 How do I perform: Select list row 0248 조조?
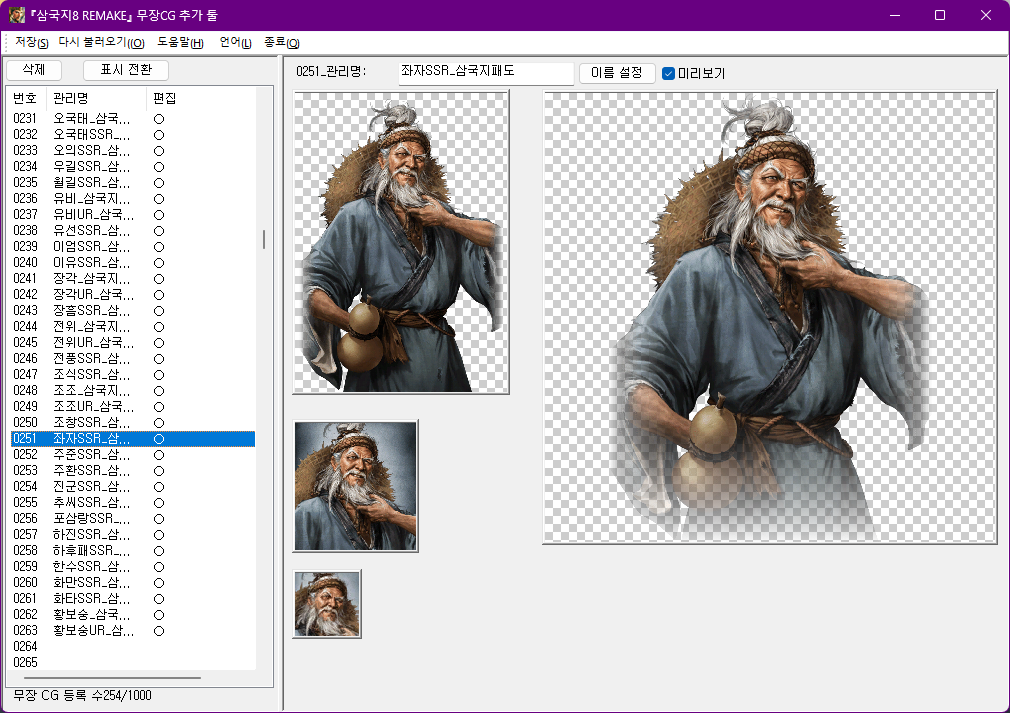coord(133,391)
